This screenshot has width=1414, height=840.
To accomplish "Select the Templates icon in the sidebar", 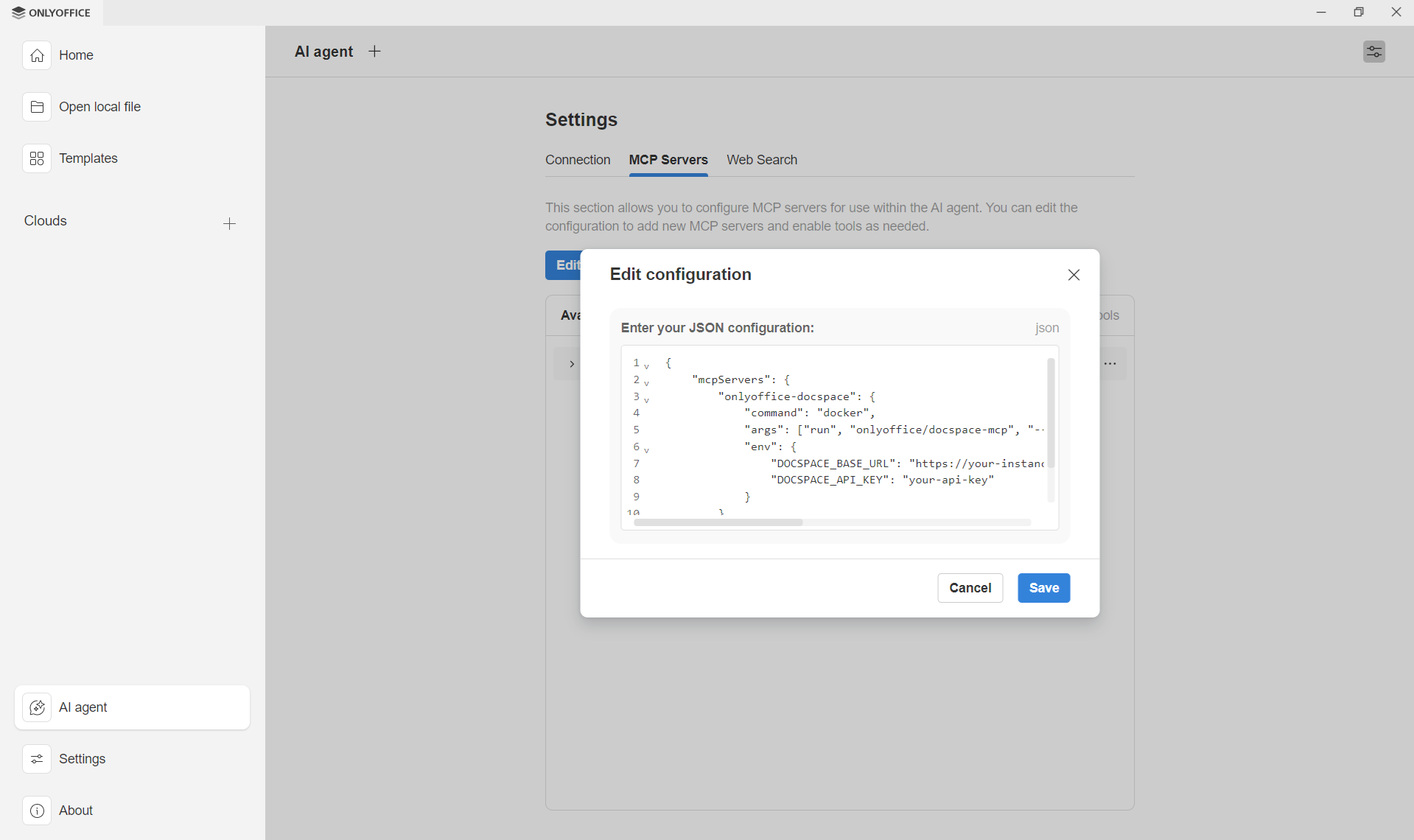I will pyautogui.click(x=37, y=158).
